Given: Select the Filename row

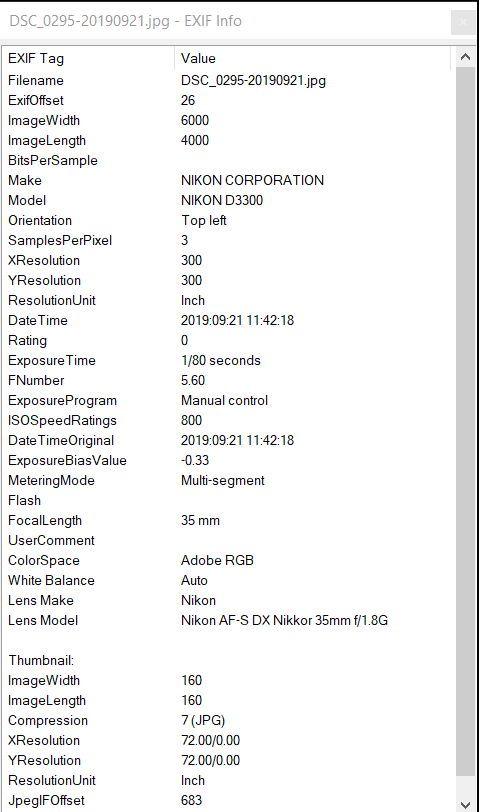Looking at the screenshot, I should tap(229, 80).
